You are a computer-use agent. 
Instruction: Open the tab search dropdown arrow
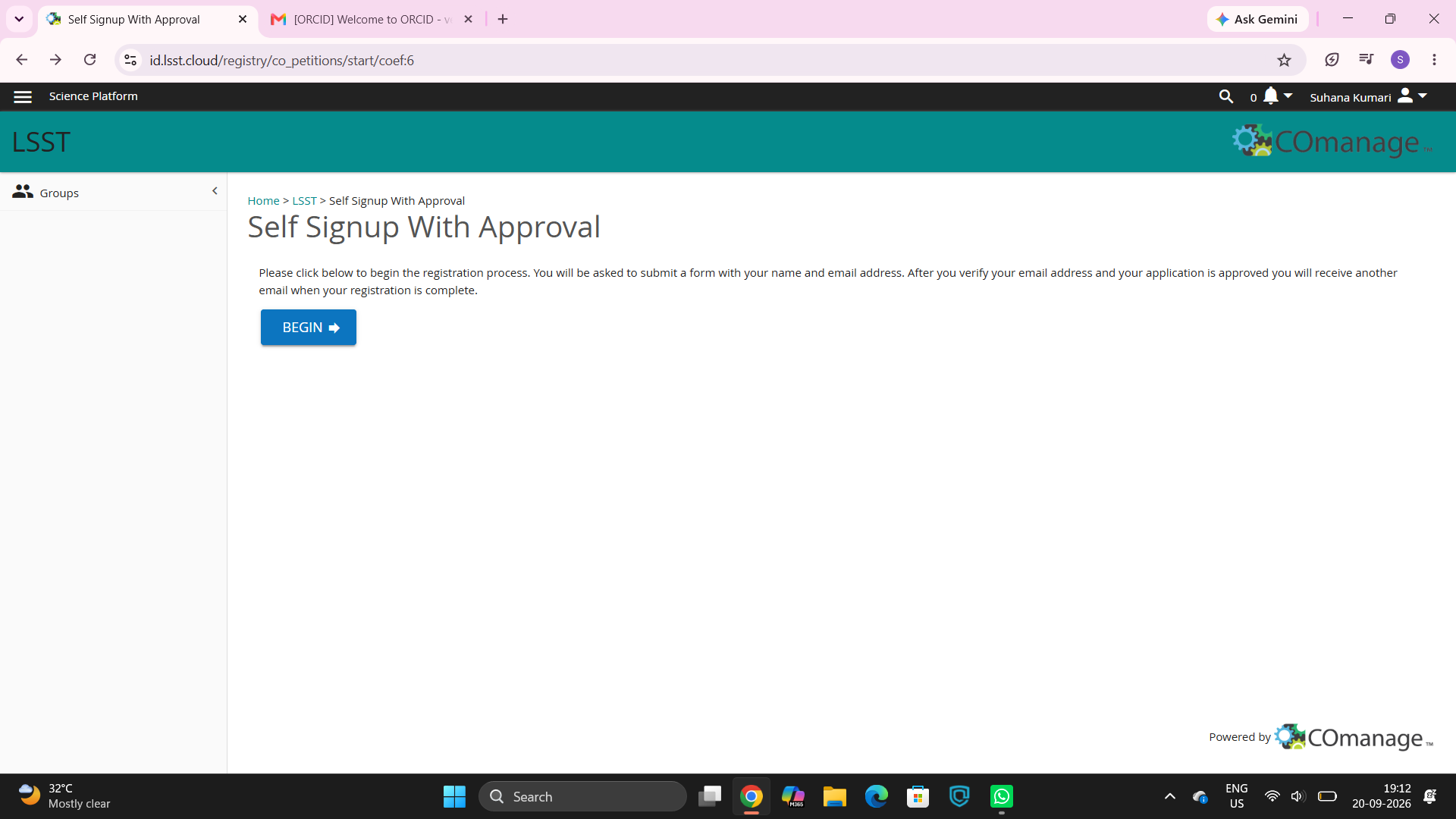click(19, 19)
